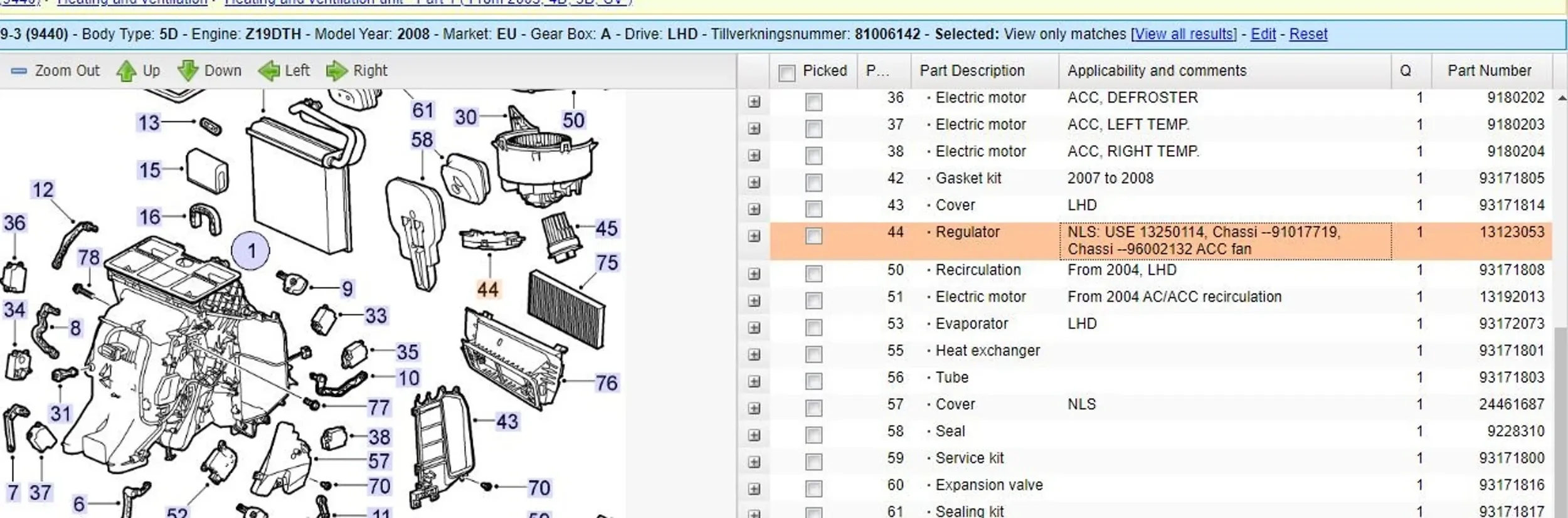Check Picked box for part 36 Electric motor
Image resolution: width=1568 pixels, height=518 pixels.
813,102
